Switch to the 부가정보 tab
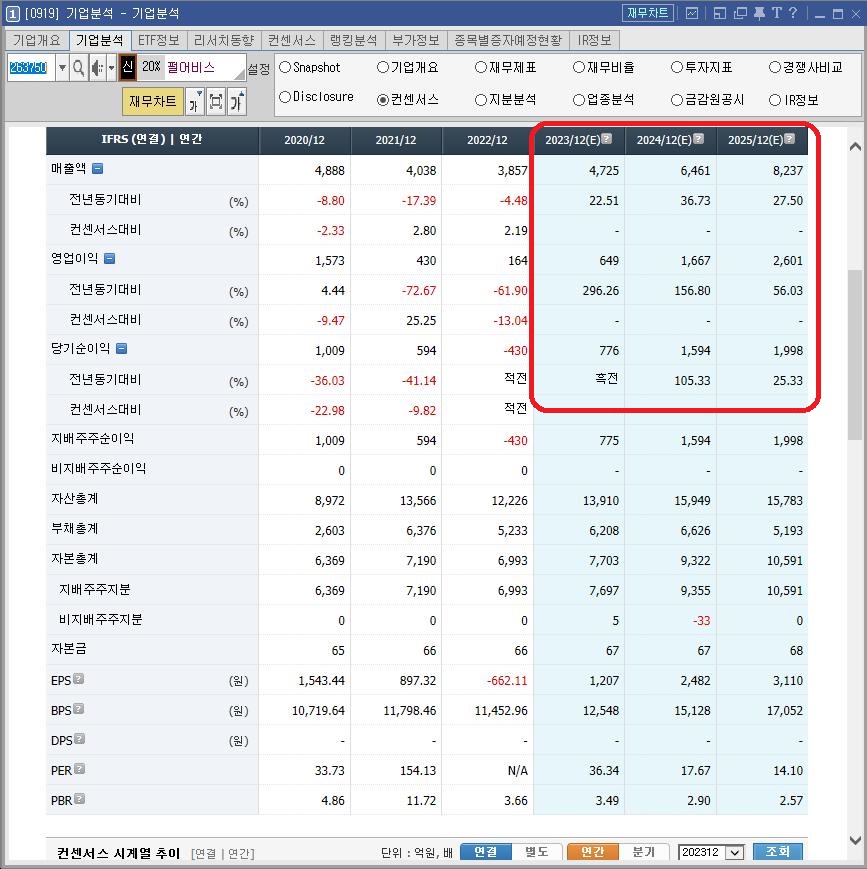 pos(416,40)
